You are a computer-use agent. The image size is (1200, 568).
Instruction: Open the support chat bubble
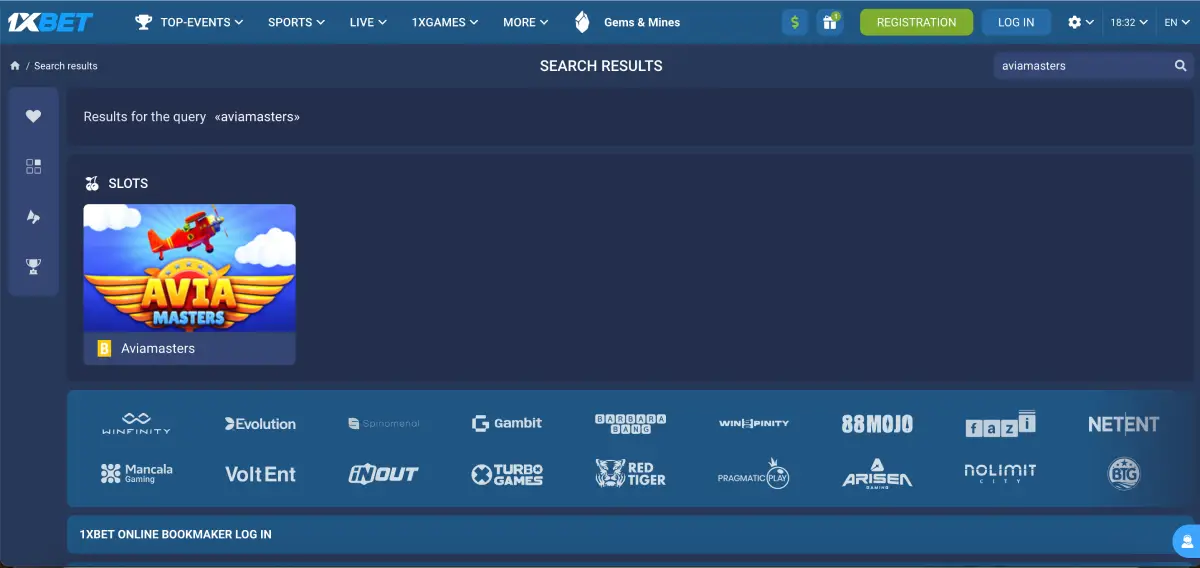point(1186,541)
